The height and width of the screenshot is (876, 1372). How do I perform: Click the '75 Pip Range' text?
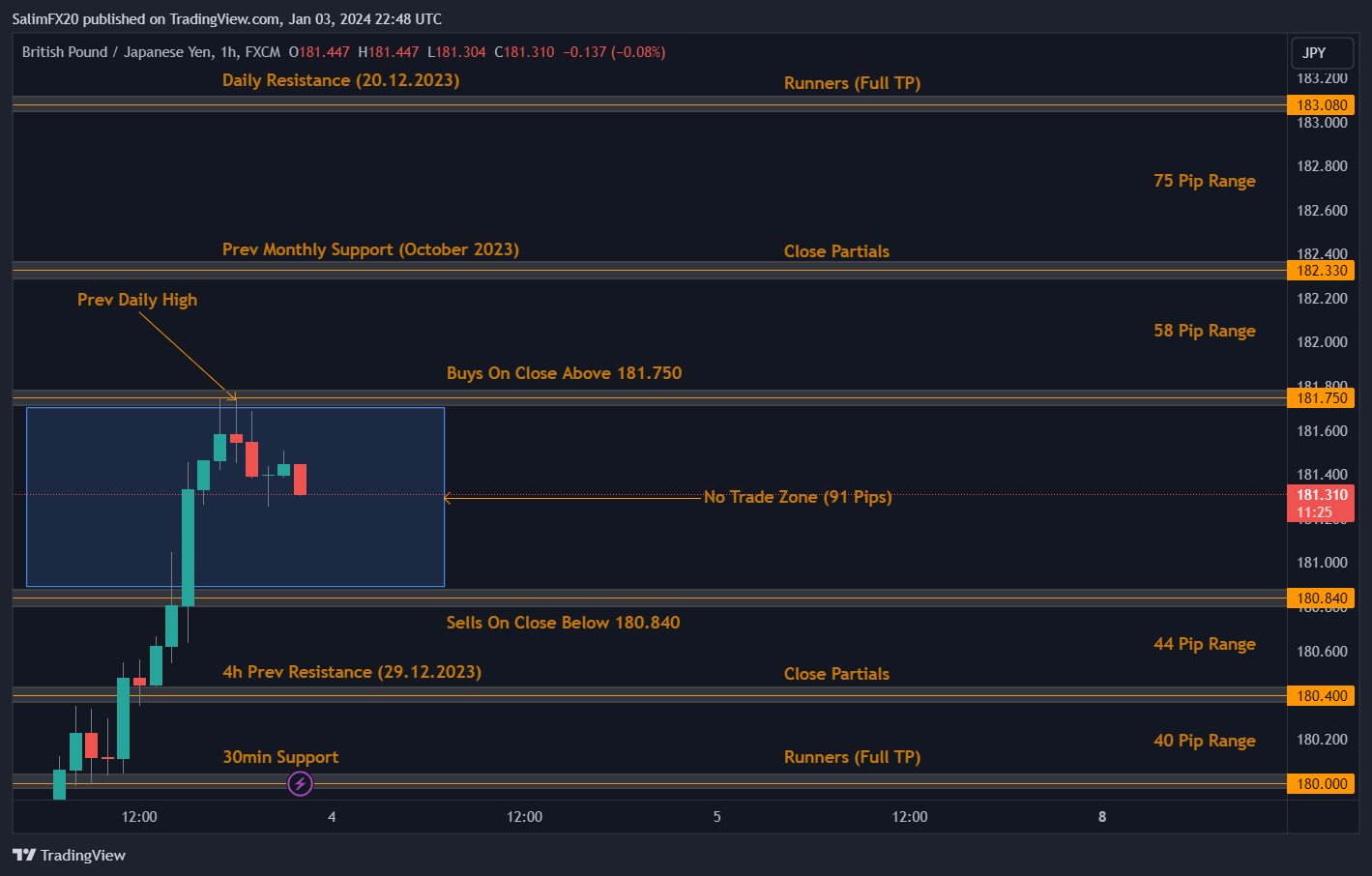click(1205, 181)
